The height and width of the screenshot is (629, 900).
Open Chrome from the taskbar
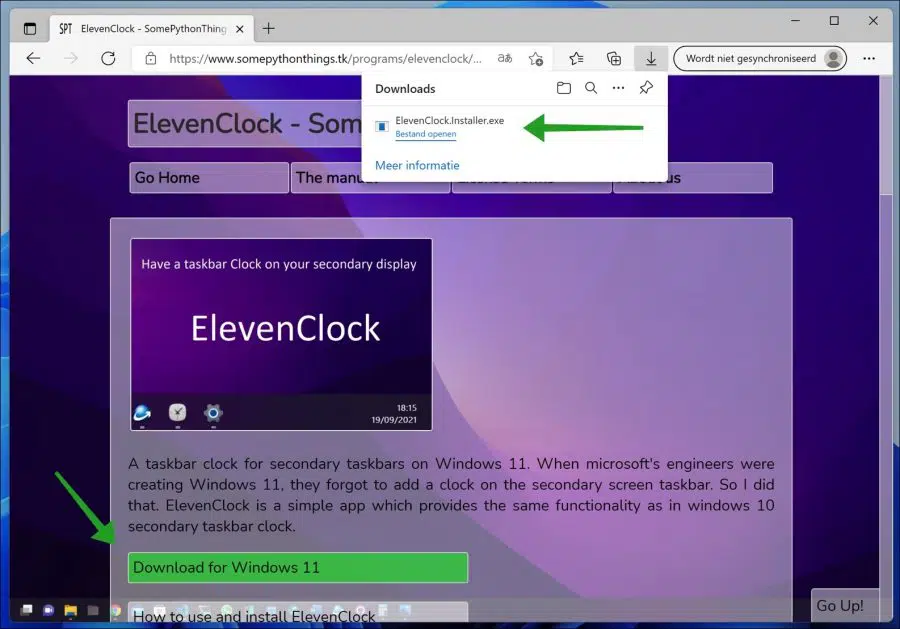point(115,611)
